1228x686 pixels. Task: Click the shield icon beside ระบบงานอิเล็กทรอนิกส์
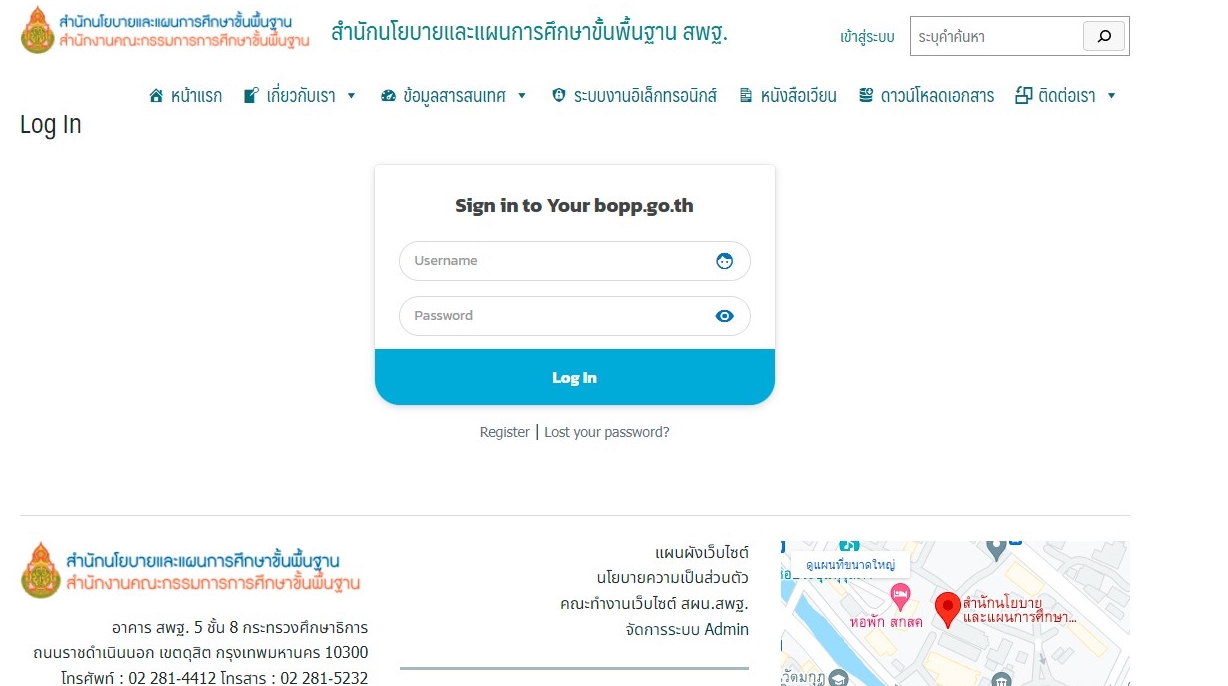click(x=559, y=96)
